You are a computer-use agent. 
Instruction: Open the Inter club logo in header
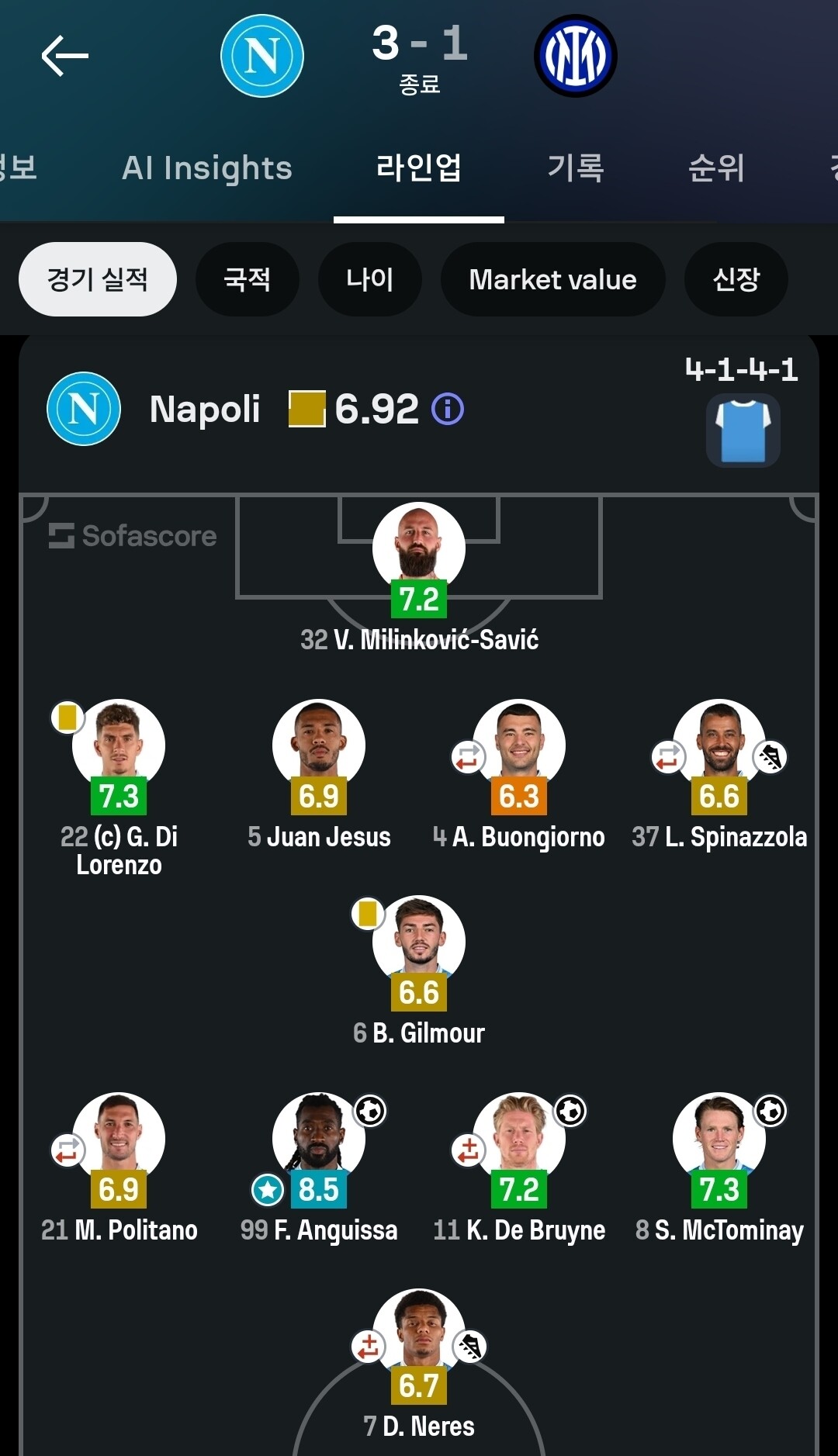point(576,56)
